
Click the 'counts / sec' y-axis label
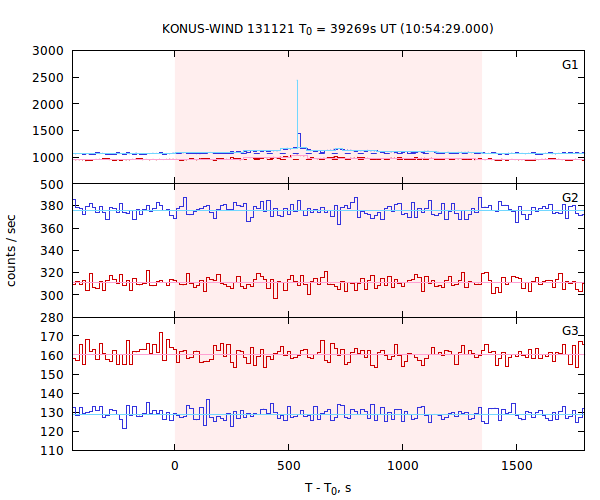[x=11, y=251]
